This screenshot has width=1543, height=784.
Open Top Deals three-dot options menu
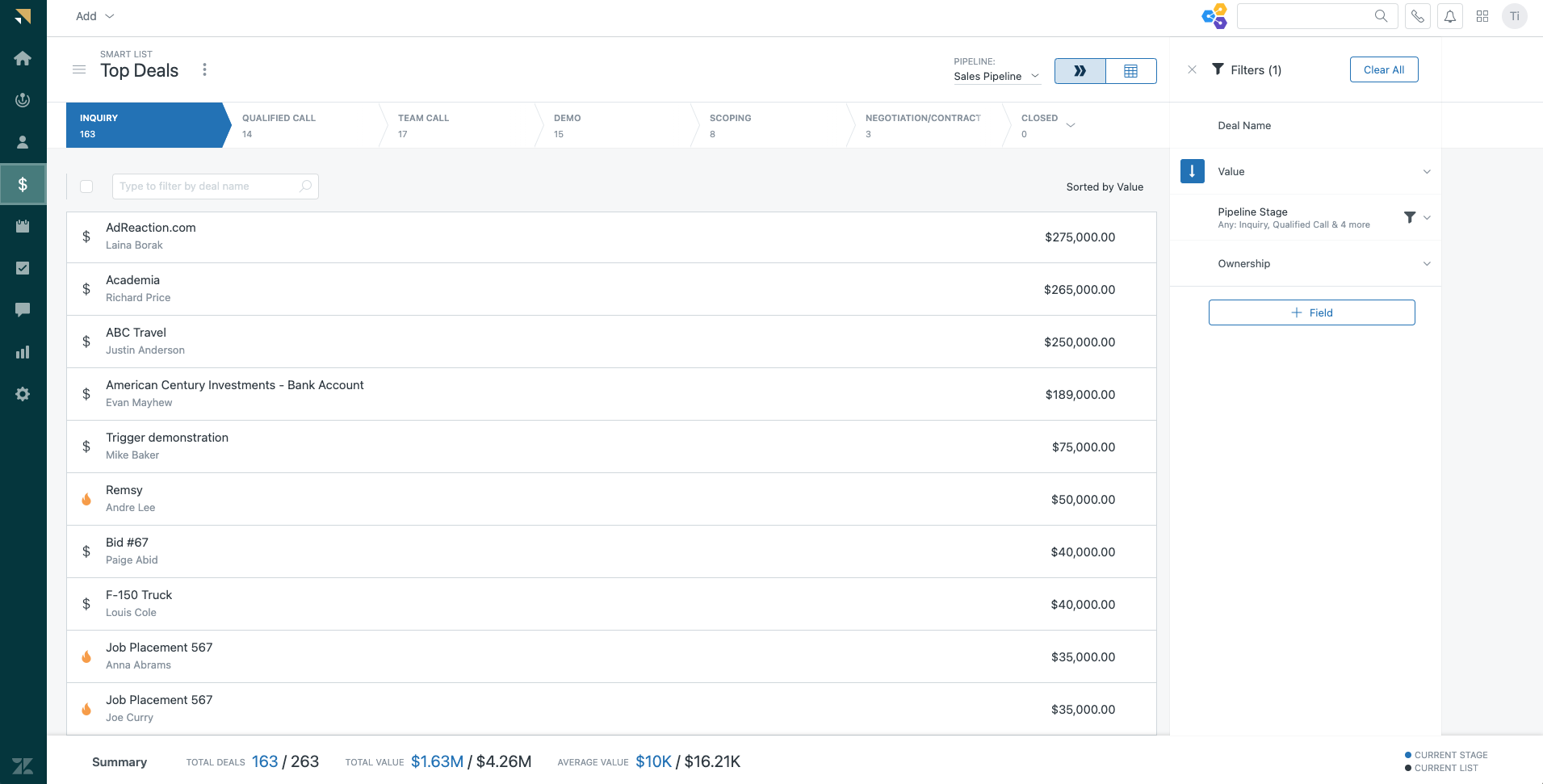click(204, 70)
